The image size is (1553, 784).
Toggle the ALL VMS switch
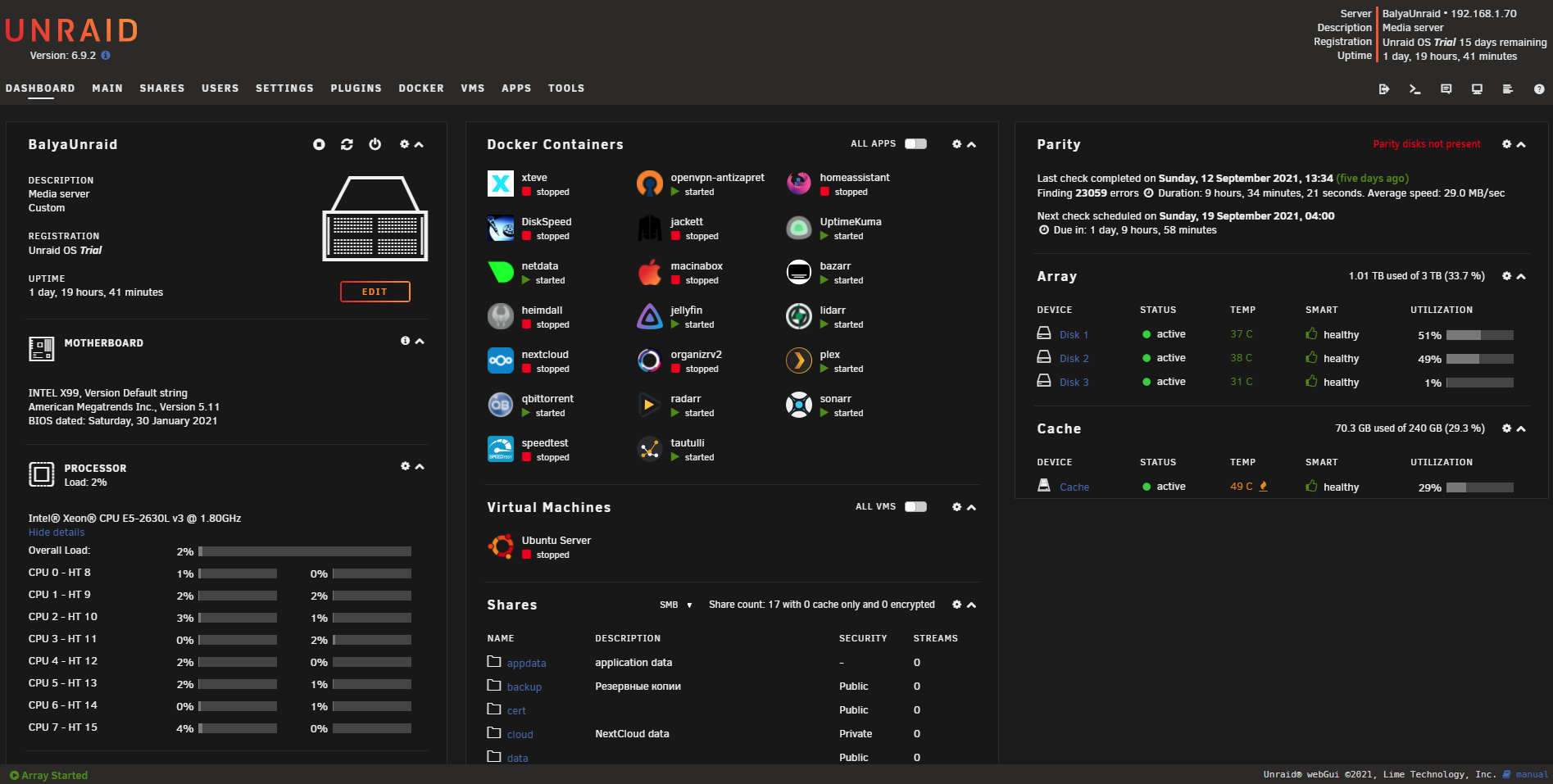click(915, 507)
